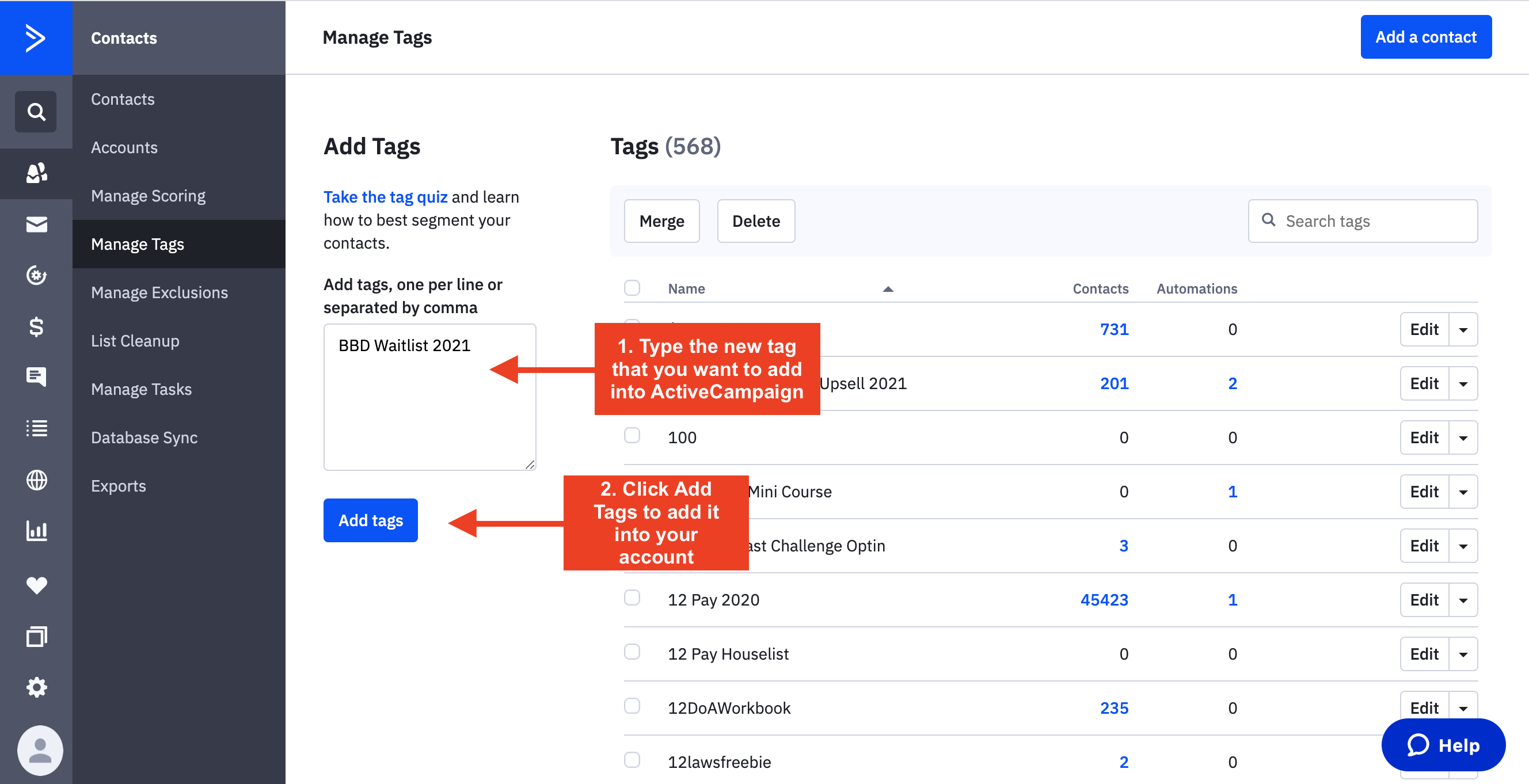Click the blue Add tags button
Screen dimensions: 1529x784
pos(370,520)
